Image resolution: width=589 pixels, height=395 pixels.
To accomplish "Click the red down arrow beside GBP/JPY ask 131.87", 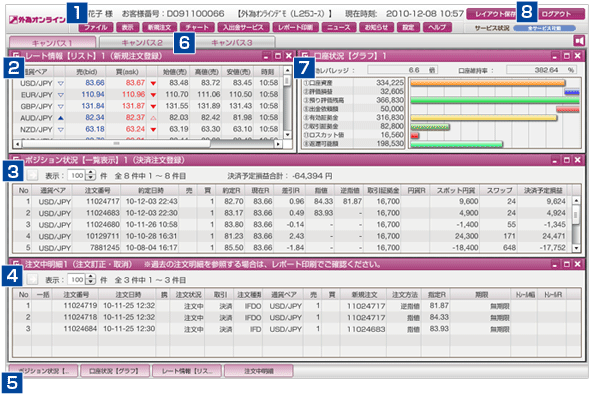I will [x=153, y=107].
